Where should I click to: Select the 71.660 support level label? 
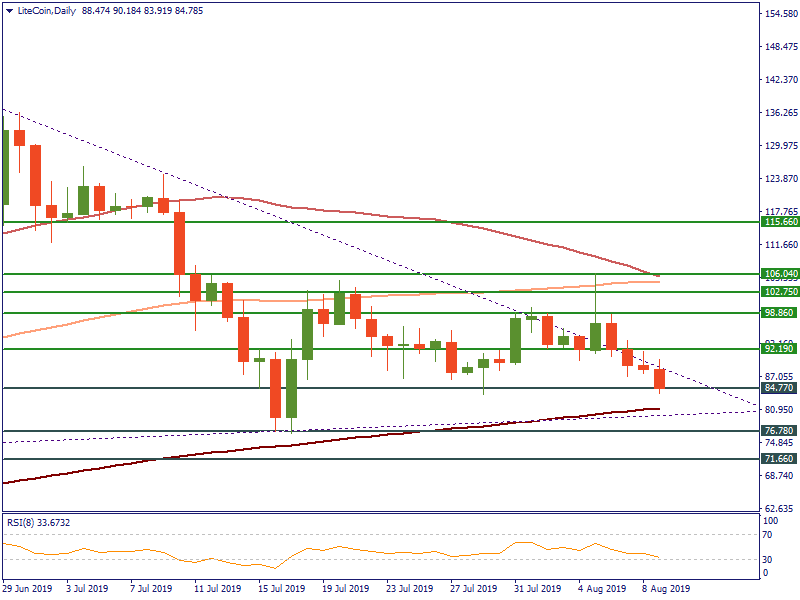tap(780, 459)
